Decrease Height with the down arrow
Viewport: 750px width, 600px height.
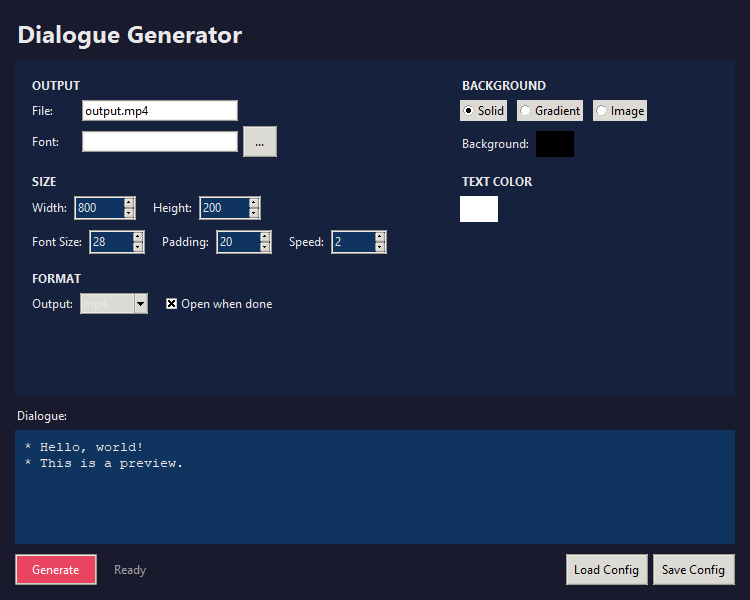254,213
